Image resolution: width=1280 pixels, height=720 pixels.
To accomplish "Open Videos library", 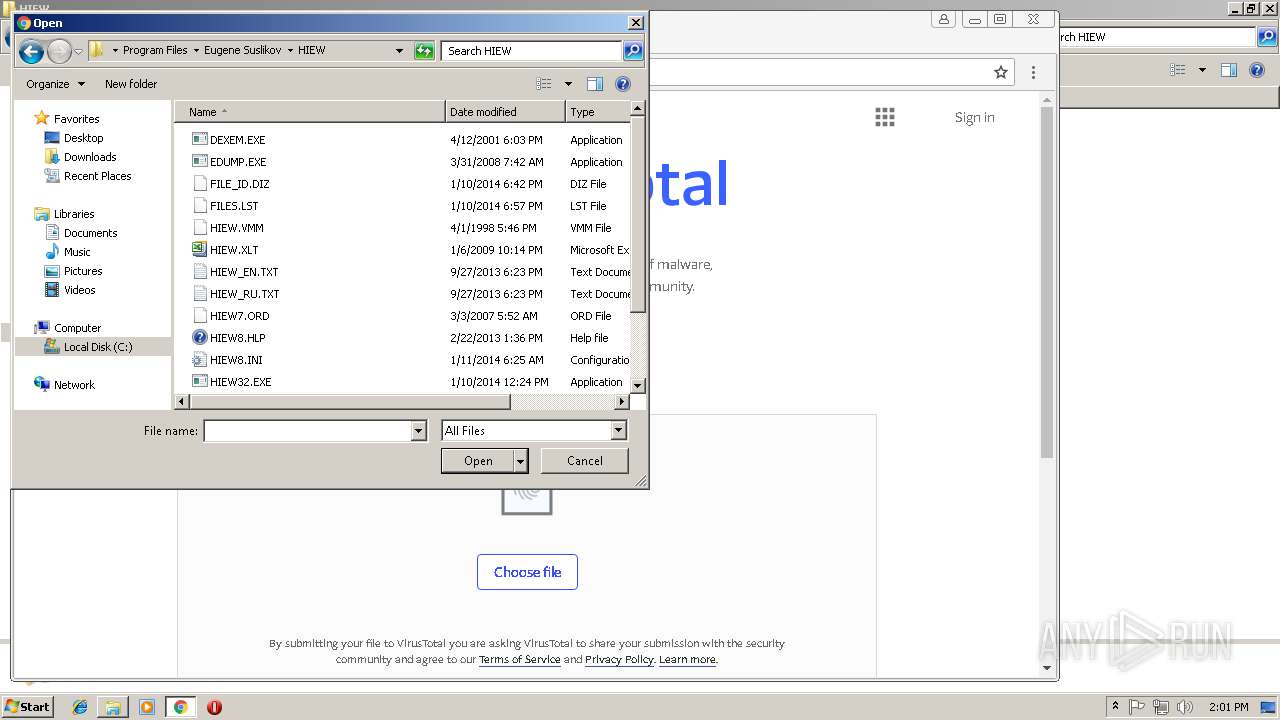I will tap(79, 290).
